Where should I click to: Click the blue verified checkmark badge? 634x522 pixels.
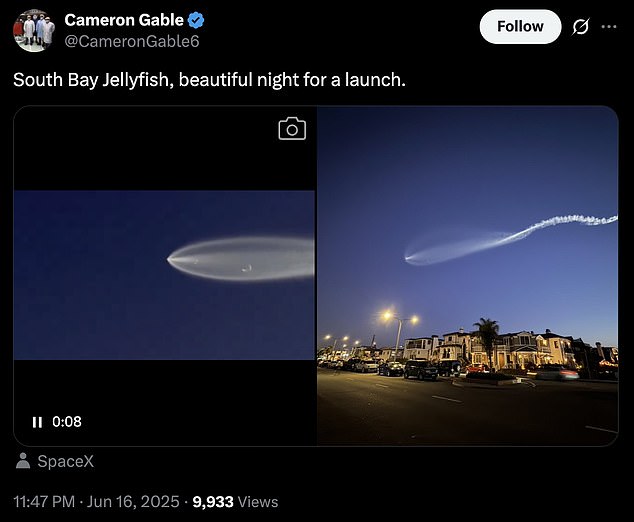[196, 20]
